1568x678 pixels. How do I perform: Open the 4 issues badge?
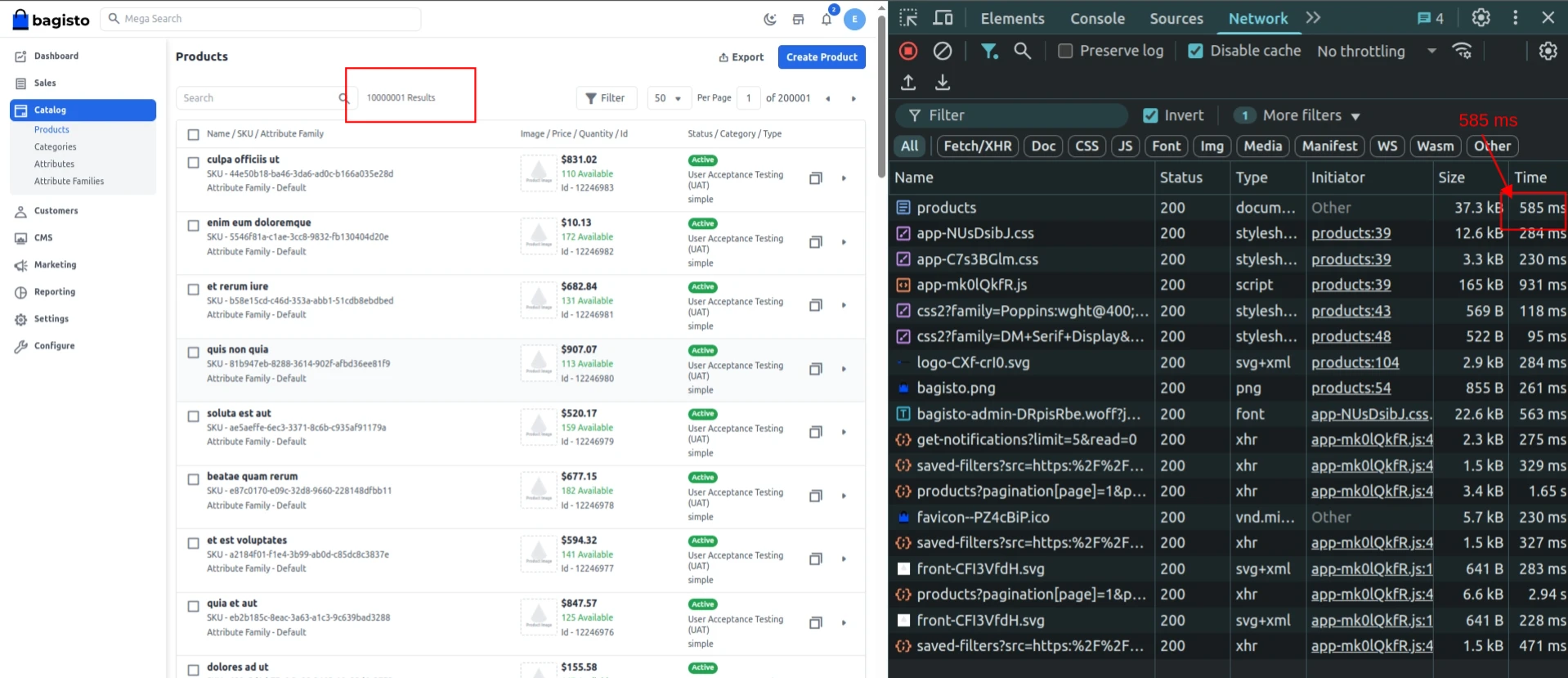coord(1430,18)
